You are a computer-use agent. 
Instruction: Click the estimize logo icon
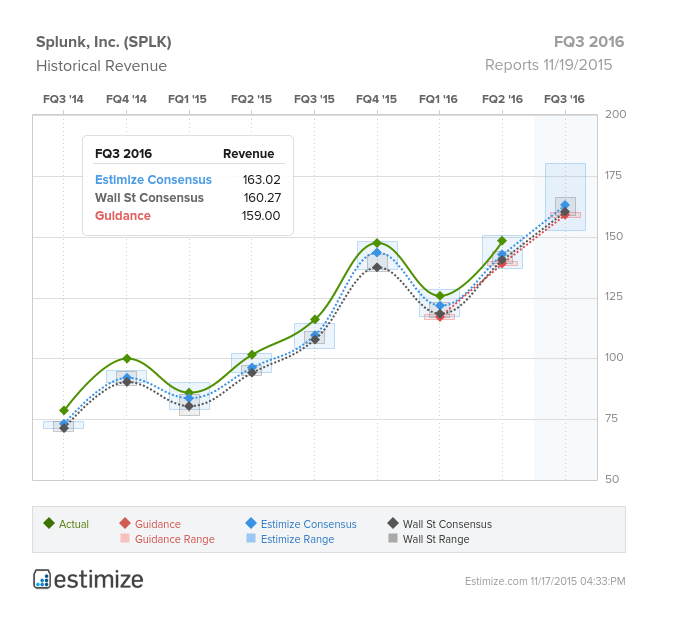click(42, 579)
